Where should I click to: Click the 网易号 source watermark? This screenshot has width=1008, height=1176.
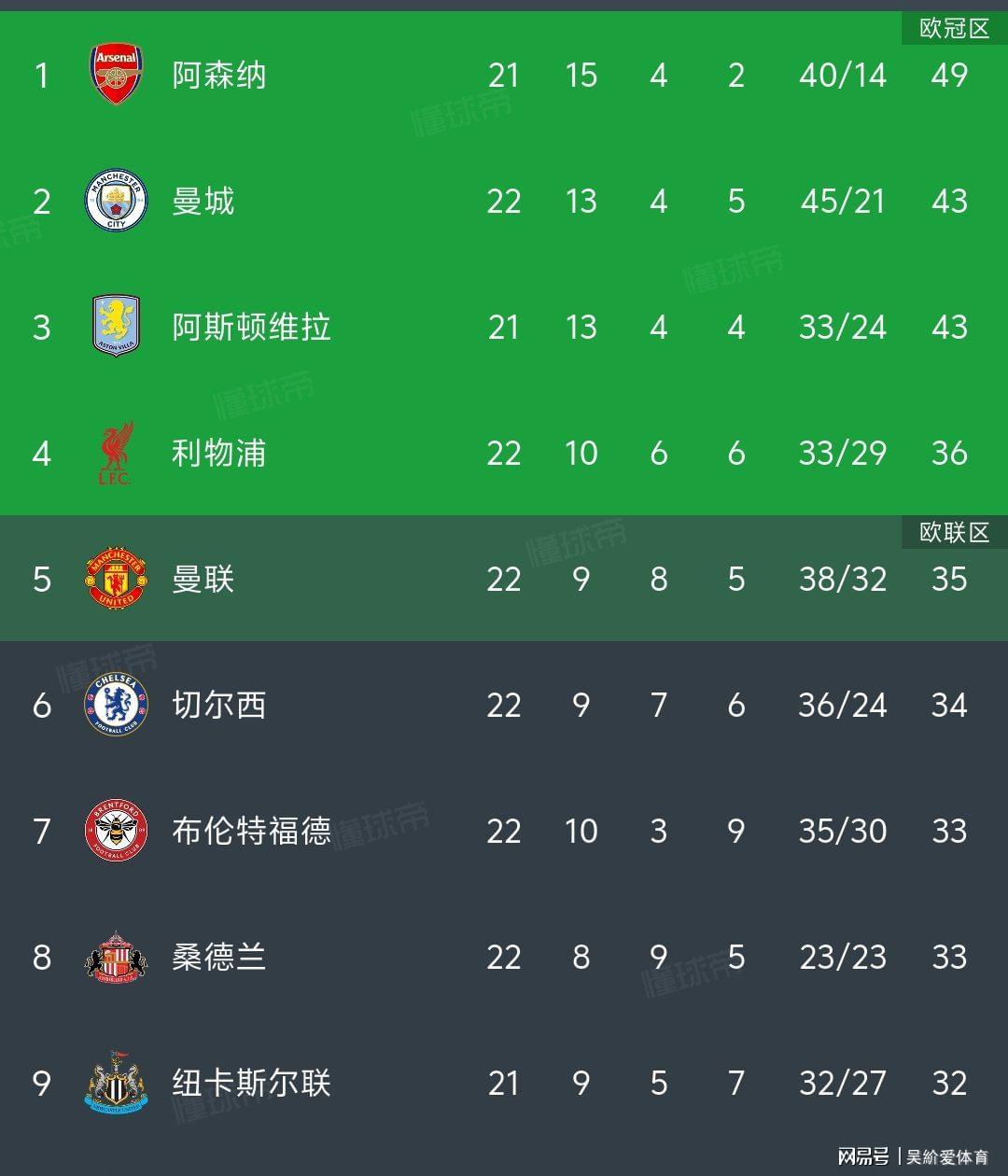[863, 1157]
